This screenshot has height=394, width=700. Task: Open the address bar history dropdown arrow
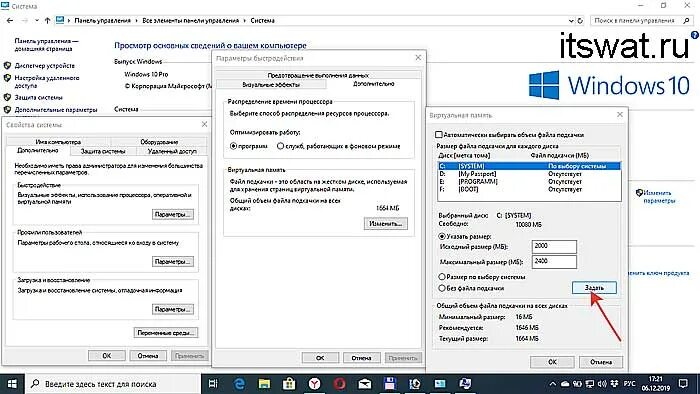tap(571, 21)
